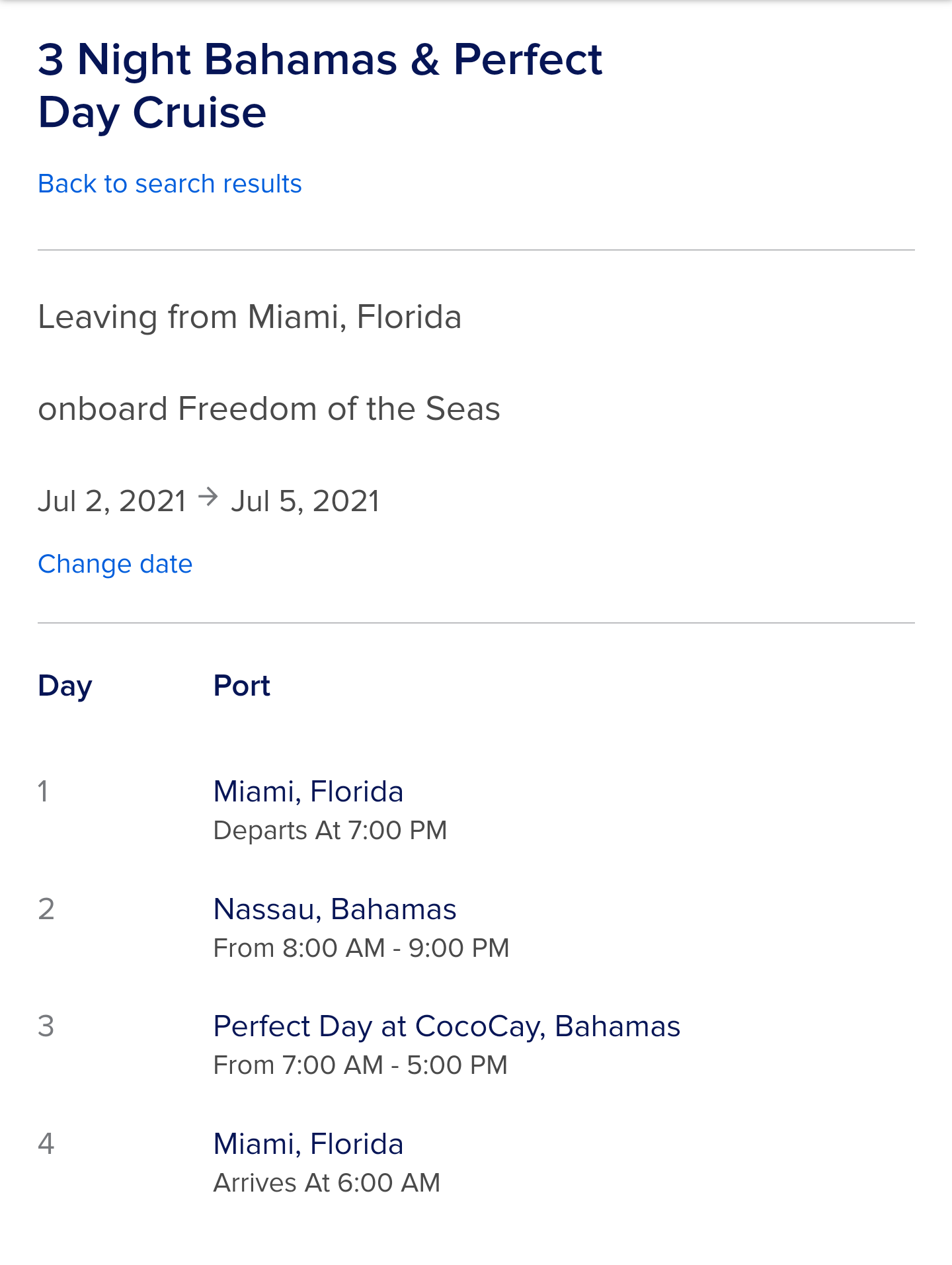Open Miami, Florida departure port on day 1
This screenshot has height=1265, width=952.
tap(308, 792)
